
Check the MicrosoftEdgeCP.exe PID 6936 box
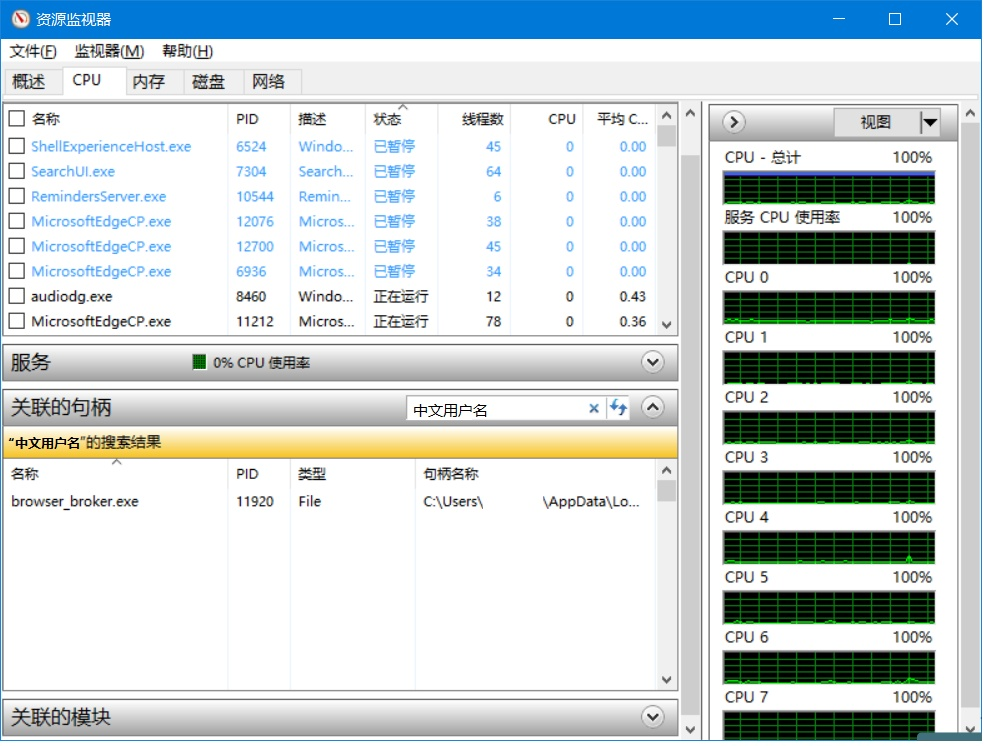tap(17, 271)
